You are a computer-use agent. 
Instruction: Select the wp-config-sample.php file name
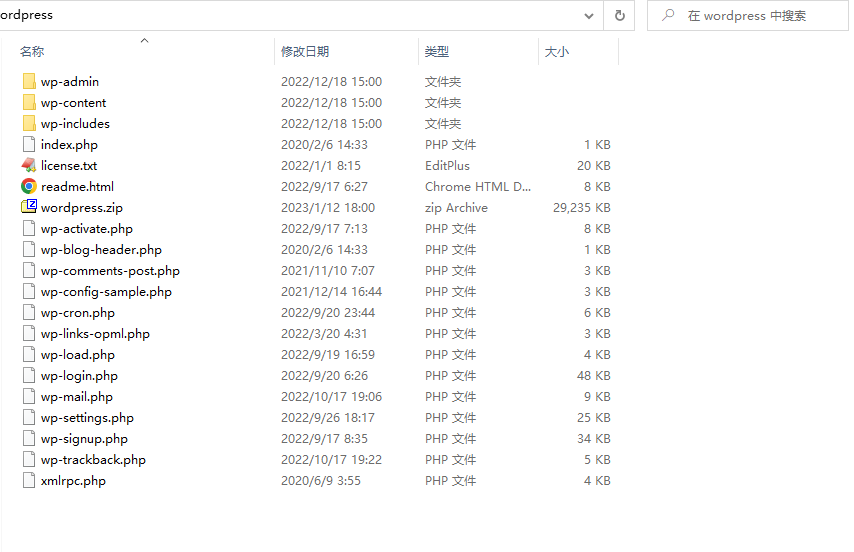pyautogui.click(x=106, y=291)
